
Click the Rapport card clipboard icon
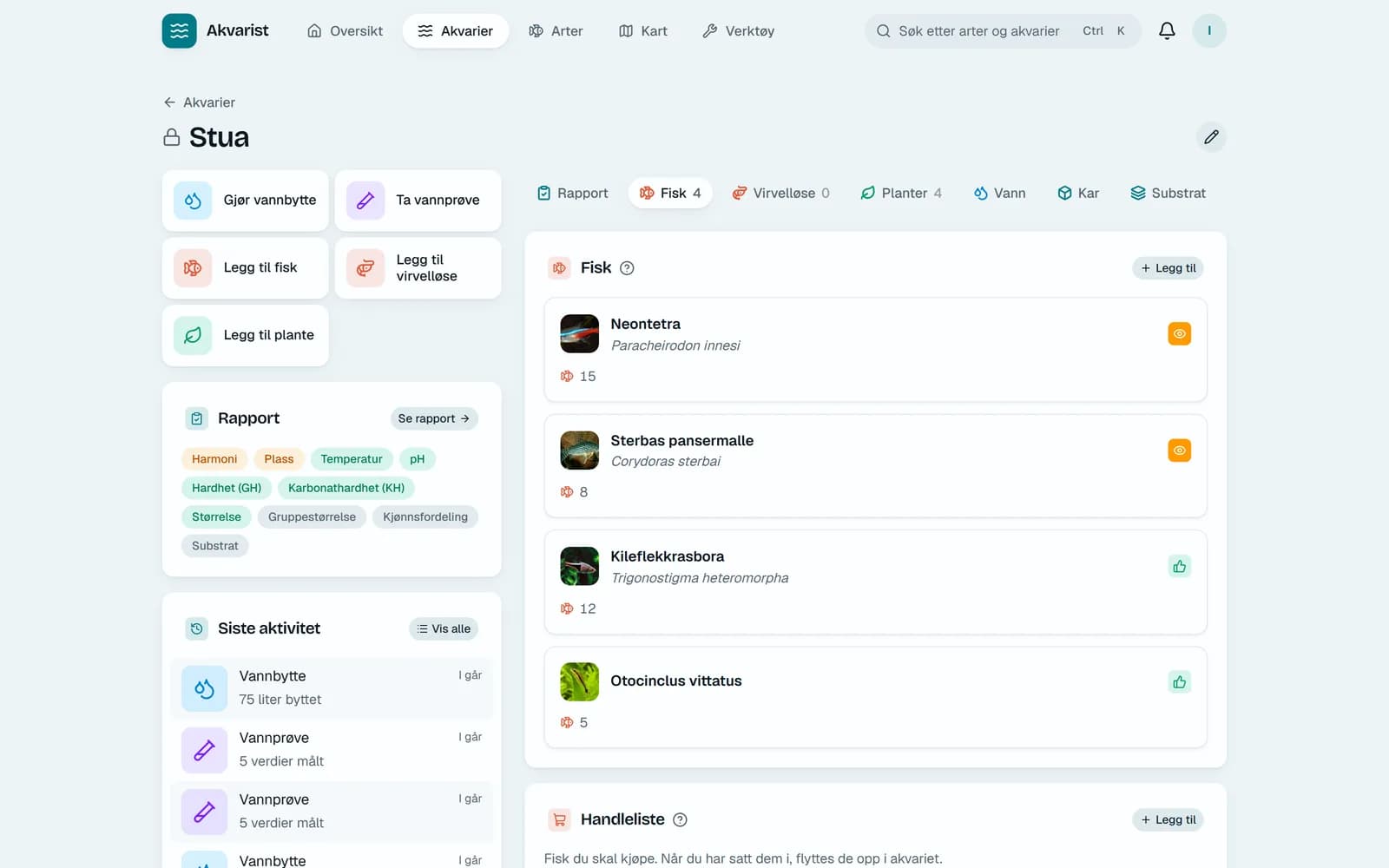[x=197, y=418]
